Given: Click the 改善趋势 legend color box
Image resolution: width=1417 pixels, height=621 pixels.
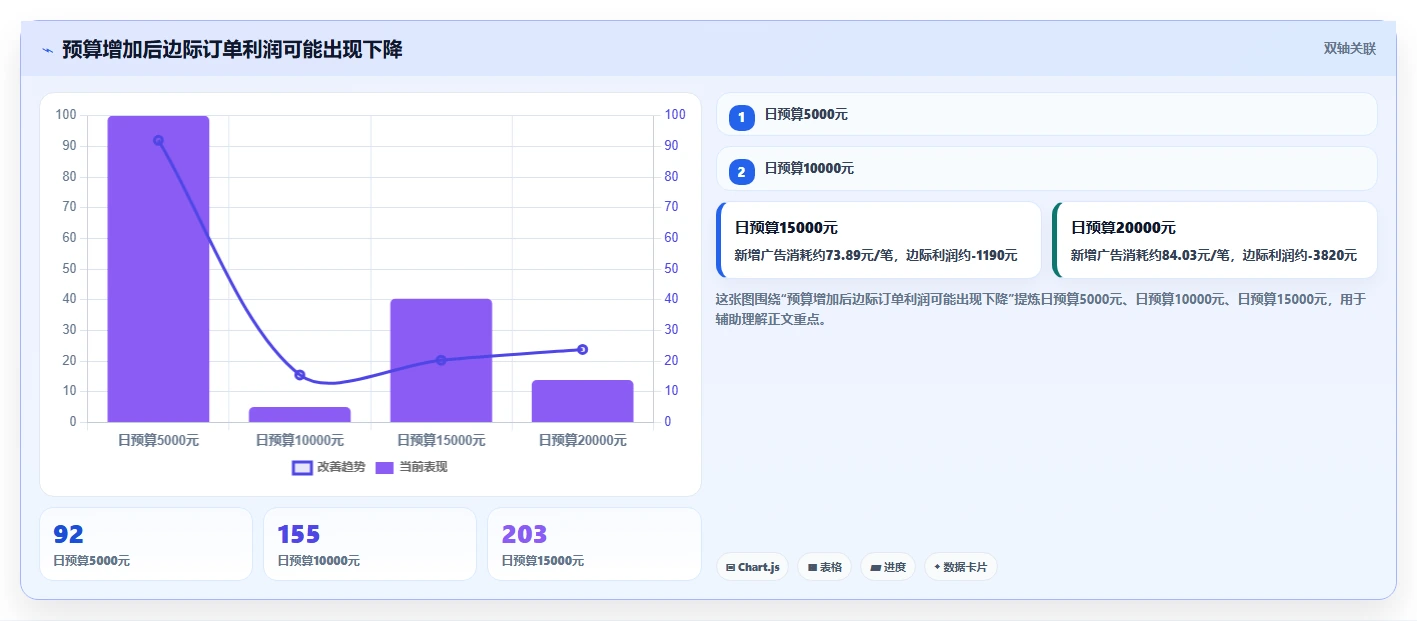Looking at the screenshot, I should pyautogui.click(x=302, y=467).
